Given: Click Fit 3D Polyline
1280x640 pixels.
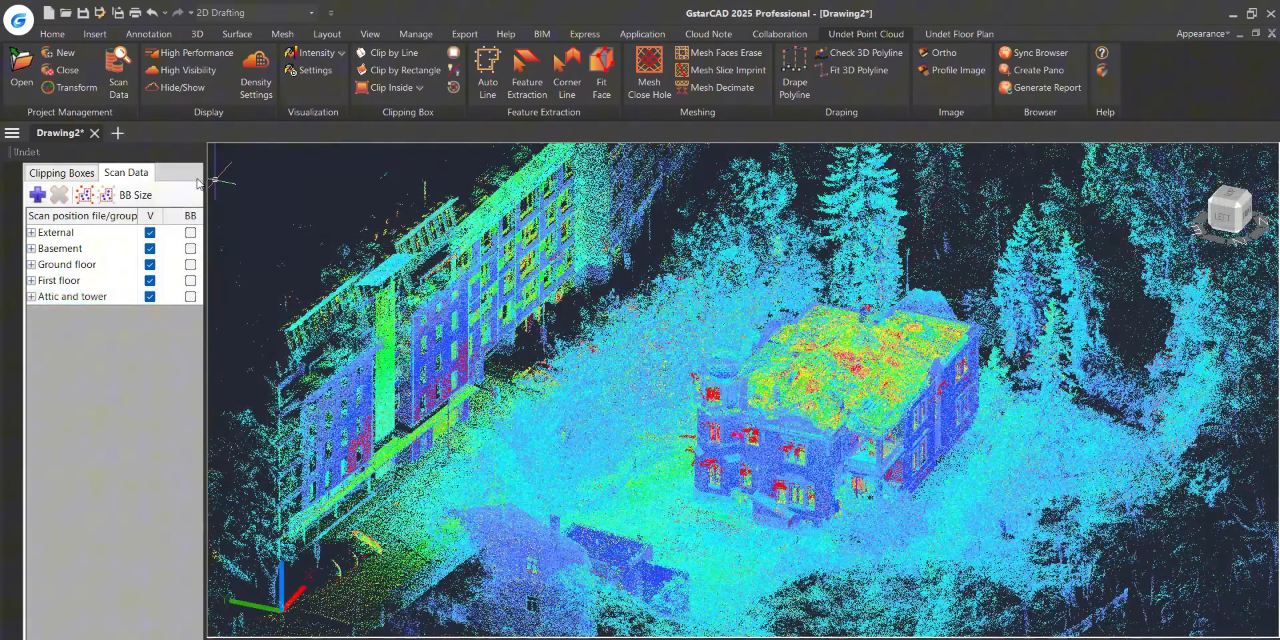Looking at the screenshot, I should [851, 70].
